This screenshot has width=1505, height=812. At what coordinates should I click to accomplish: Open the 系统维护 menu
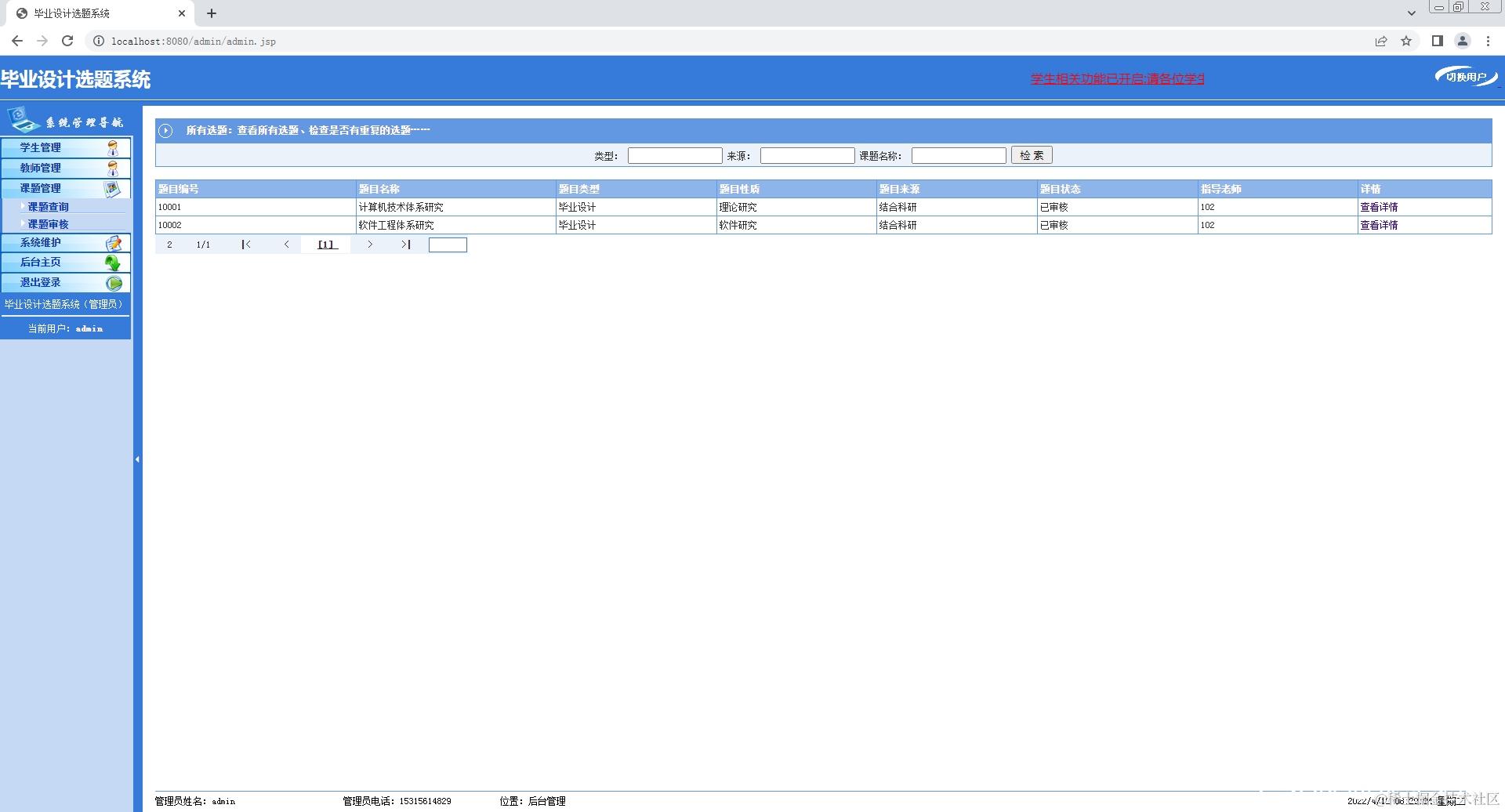[66, 243]
